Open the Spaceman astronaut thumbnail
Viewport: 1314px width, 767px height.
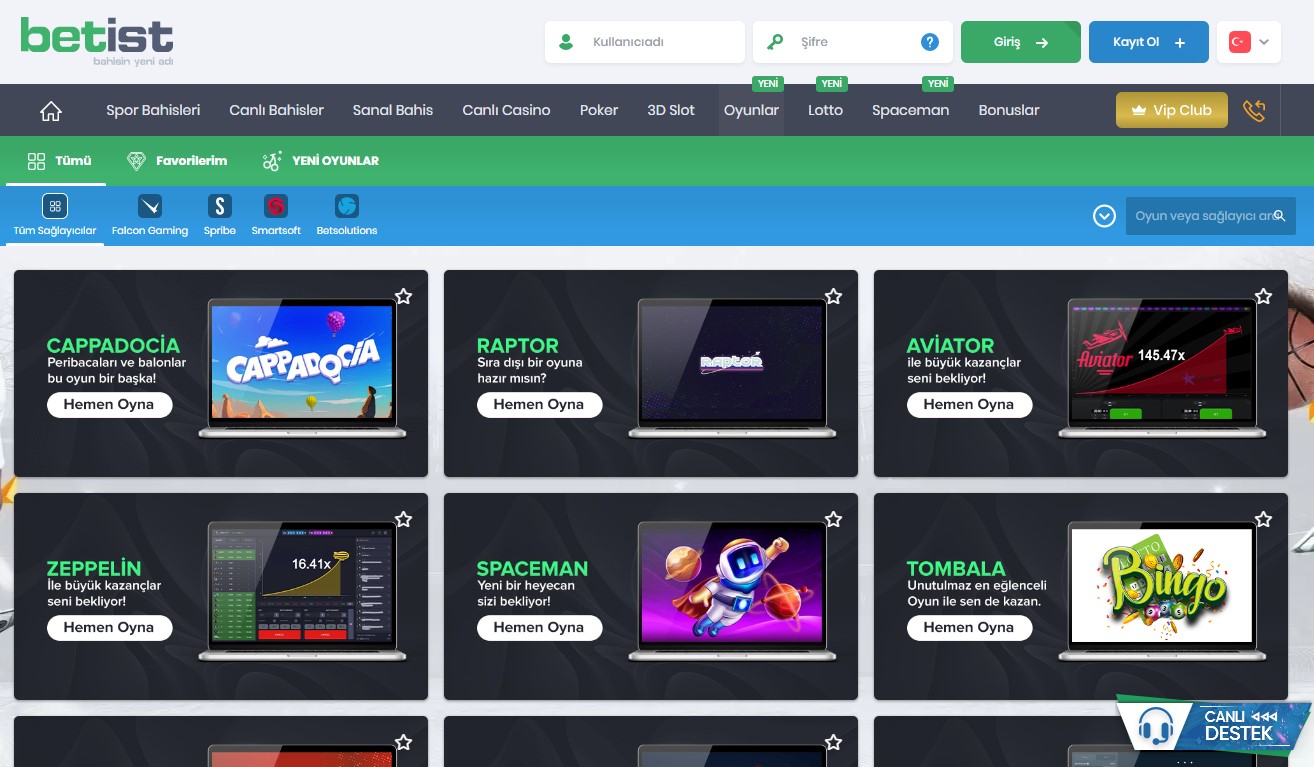(x=732, y=590)
